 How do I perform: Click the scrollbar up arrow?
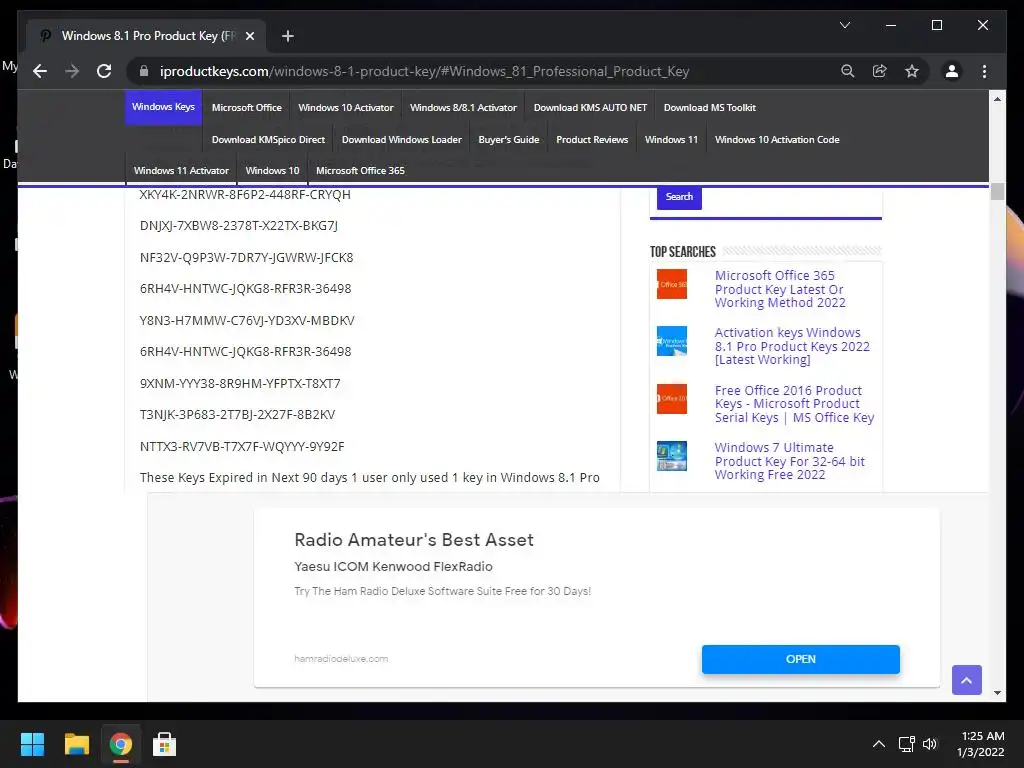point(997,99)
